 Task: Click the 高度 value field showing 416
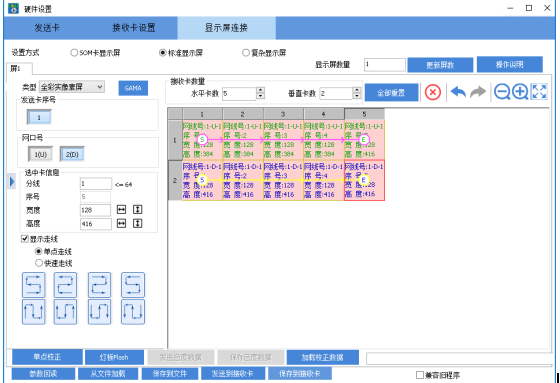click(x=96, y=224)
